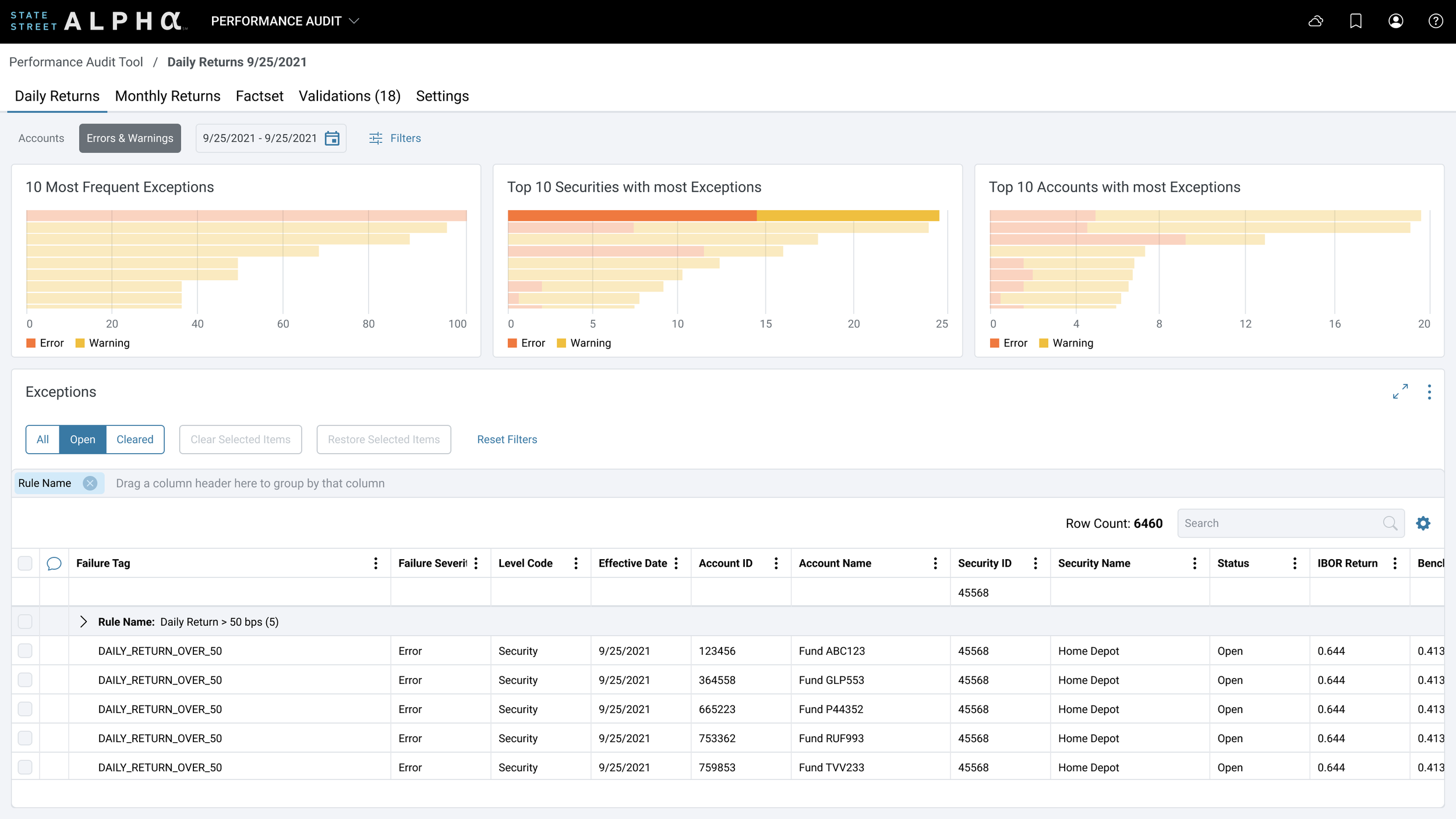Tick the checkbox for Fund TVV233 row
The width and height of the screenshot is (1456, 819).
tap(25, 767)
